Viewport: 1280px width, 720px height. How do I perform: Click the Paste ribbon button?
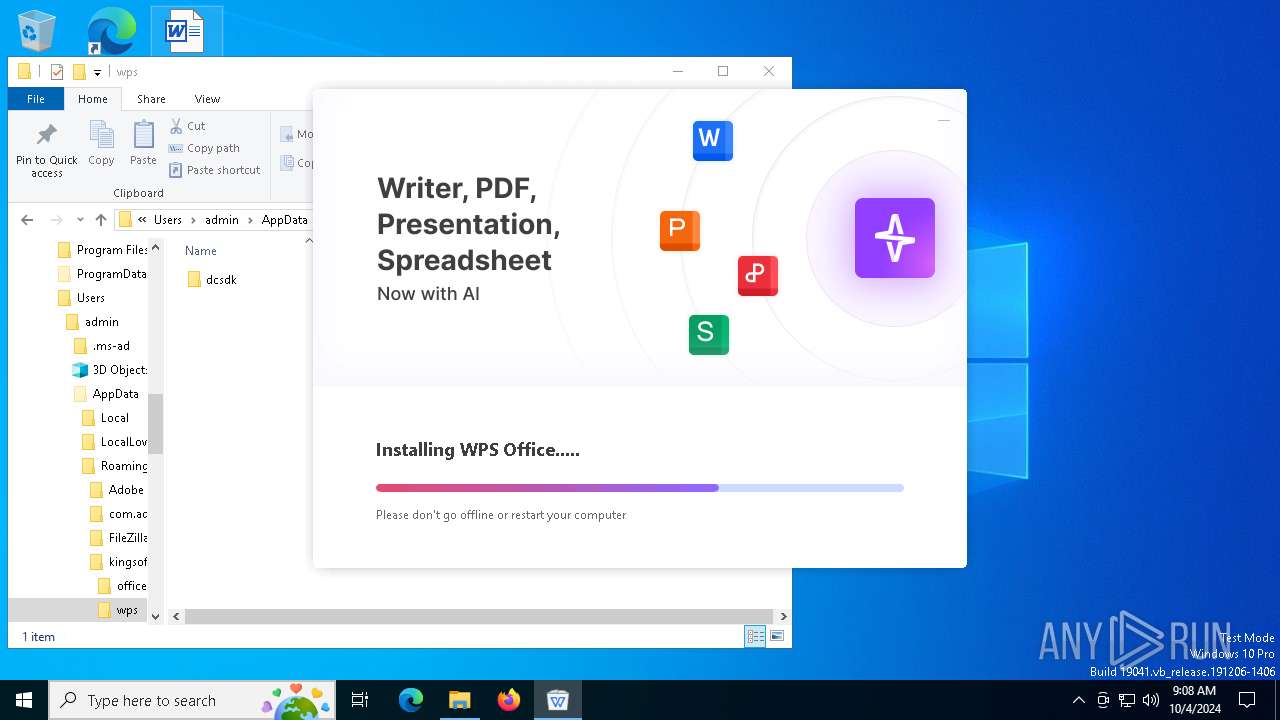[x=143, y=143]
